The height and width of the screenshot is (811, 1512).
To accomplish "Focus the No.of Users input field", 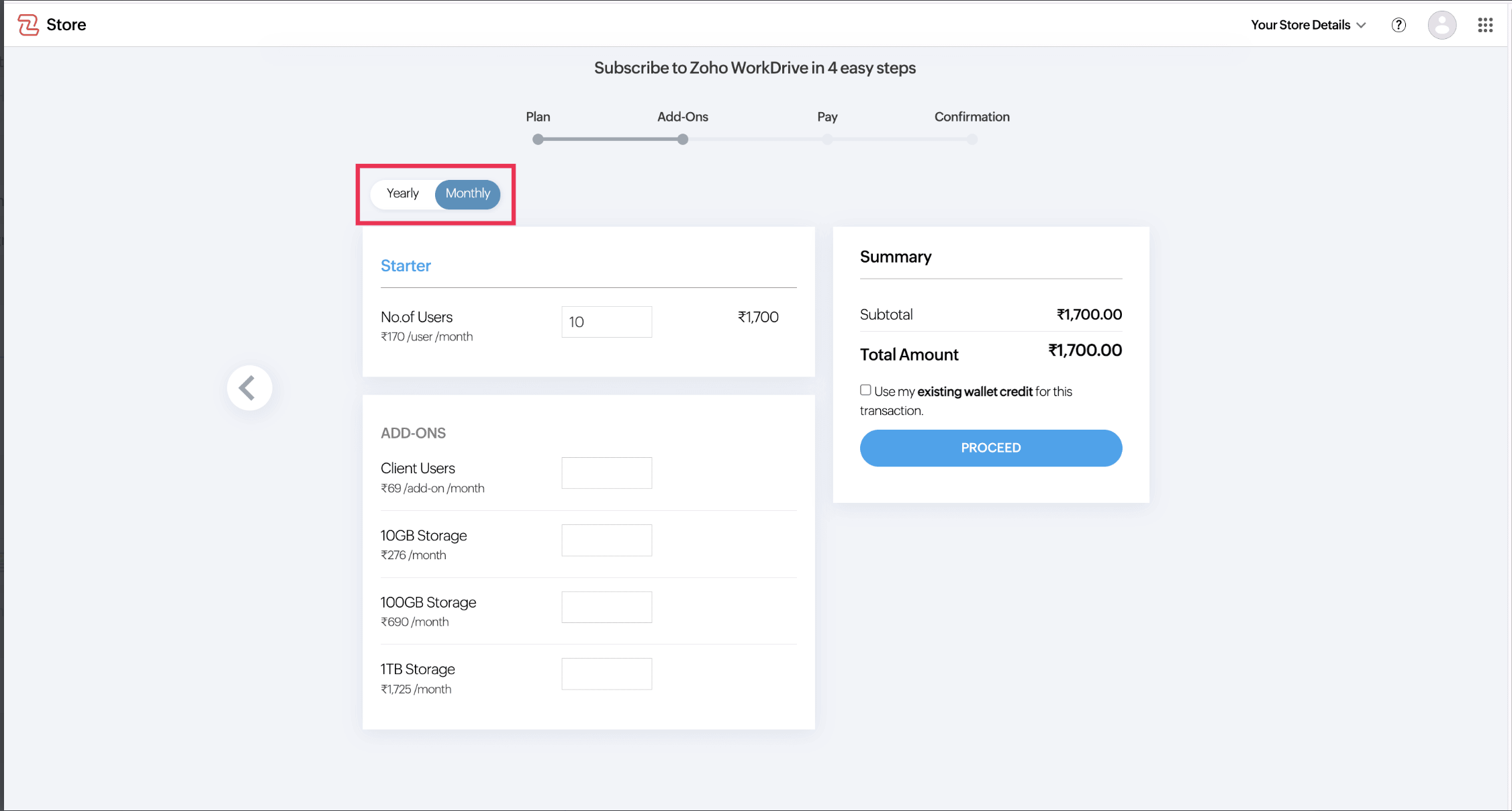I will point(606,322).
